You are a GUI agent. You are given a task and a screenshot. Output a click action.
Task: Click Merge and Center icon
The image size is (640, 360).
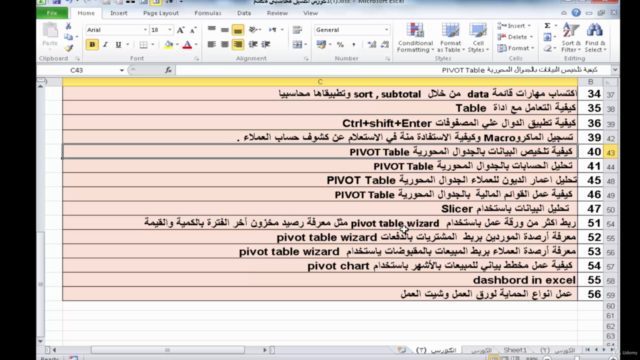coord(298,44)
